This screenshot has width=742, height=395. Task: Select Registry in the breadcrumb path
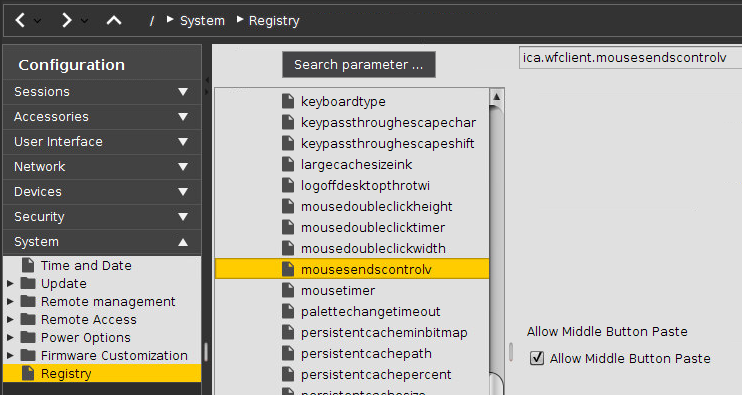click(x=274, y=21)
